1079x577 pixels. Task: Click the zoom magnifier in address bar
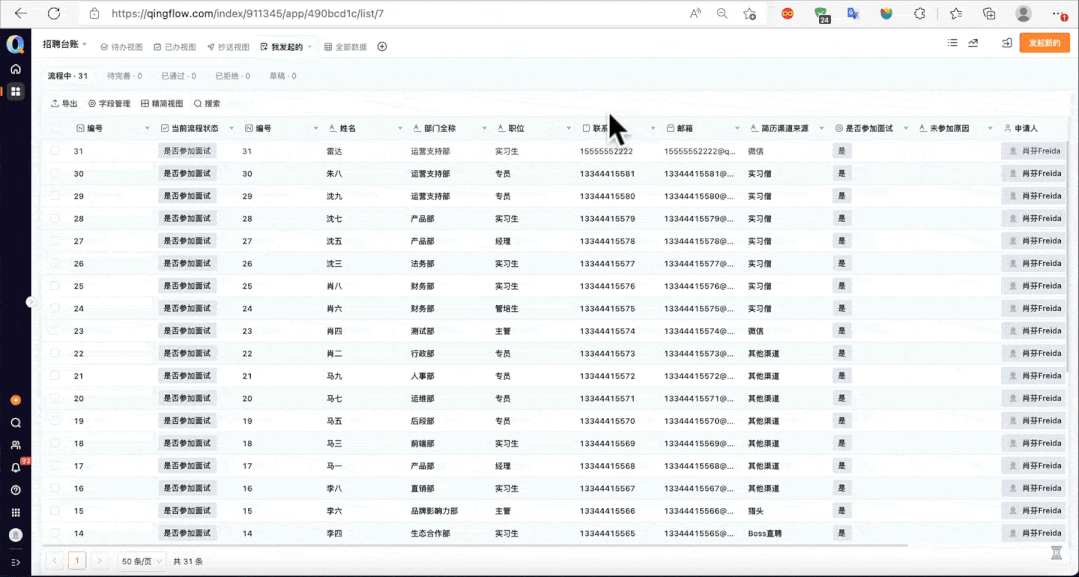coord(722,13)
